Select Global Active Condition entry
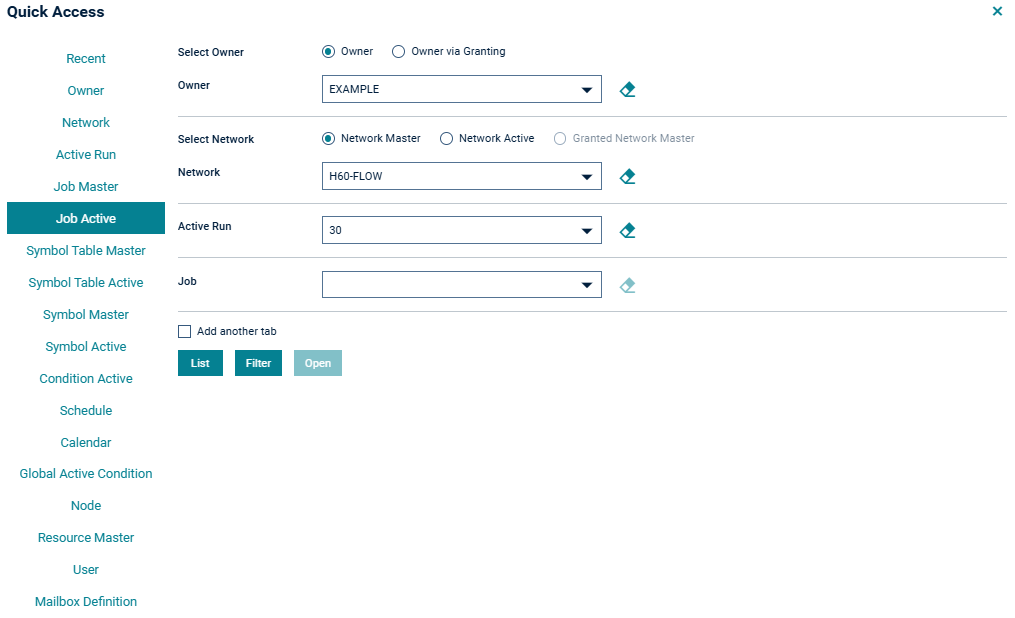 [85, 474]
